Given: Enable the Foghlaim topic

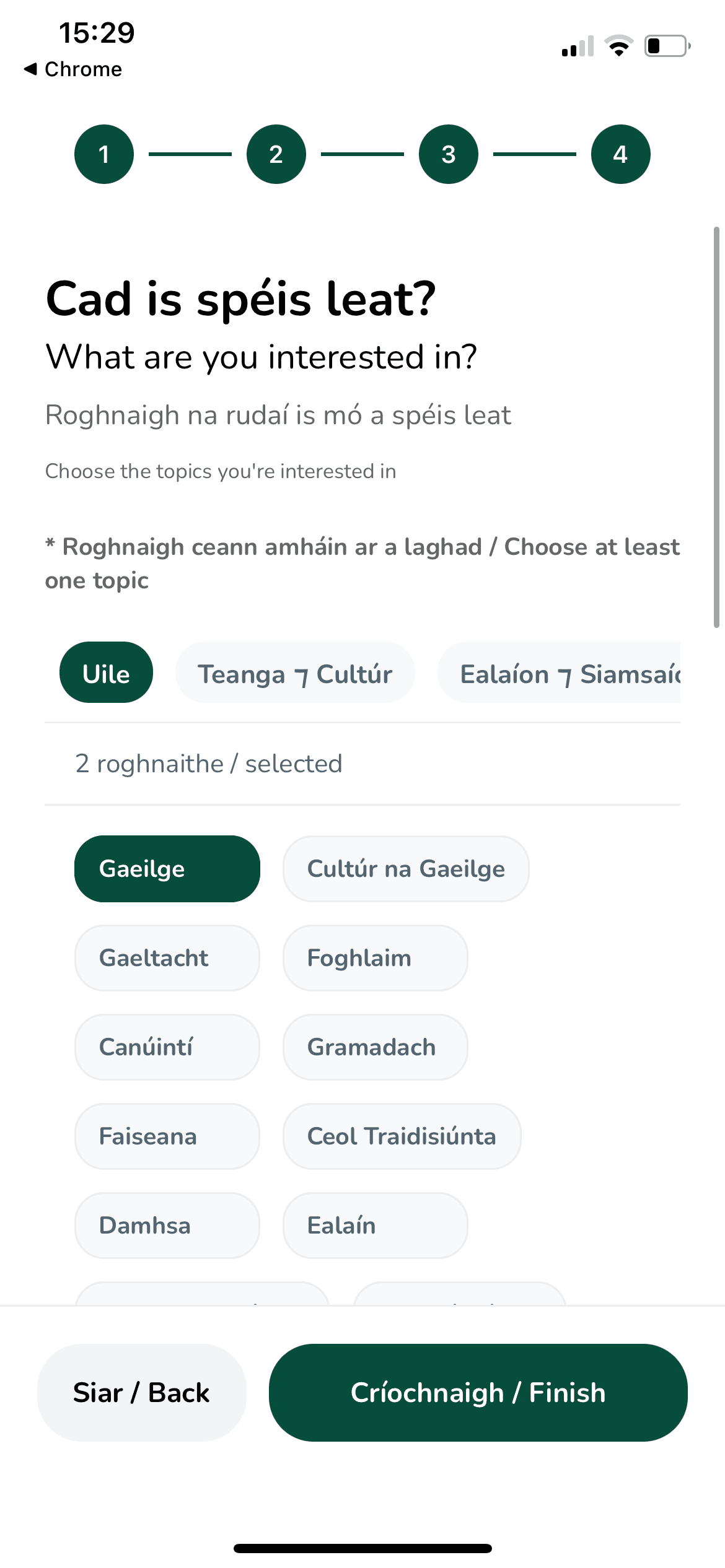Looking at the screenshot, I should click(x=375, y=958).
